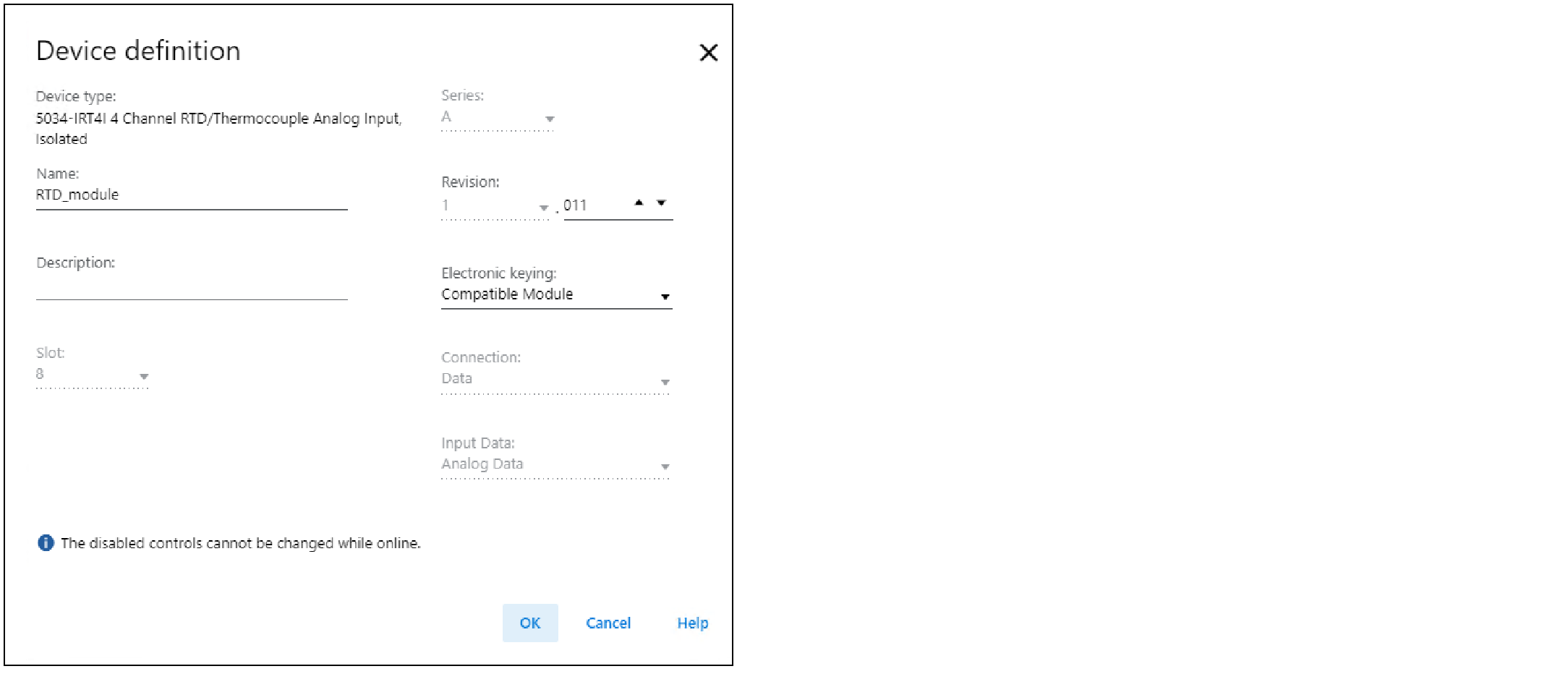Open Help for device definition
The width and height of the screenshot is (1568, 674).
pyautogui.click(x=692, y=623)
